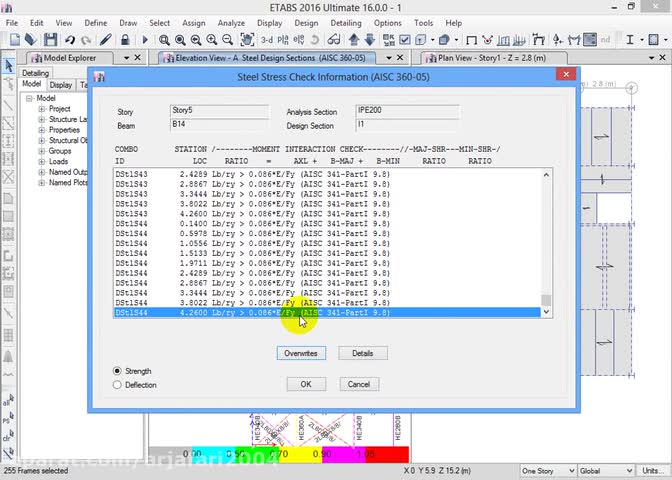Click the Units button in status bar

coord(653,471)
